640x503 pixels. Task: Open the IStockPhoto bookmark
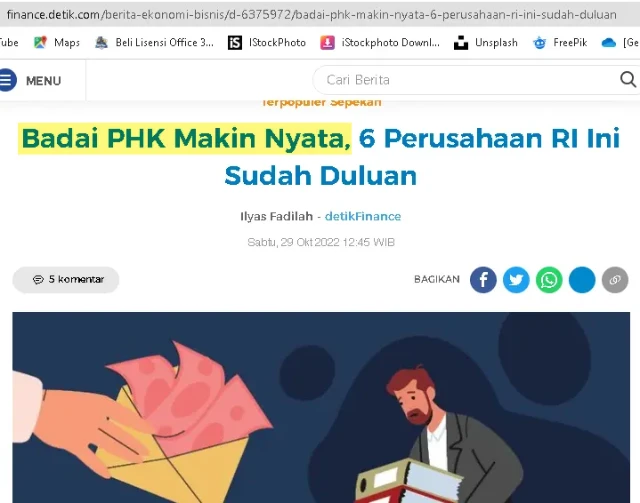(x=267, y=42)
